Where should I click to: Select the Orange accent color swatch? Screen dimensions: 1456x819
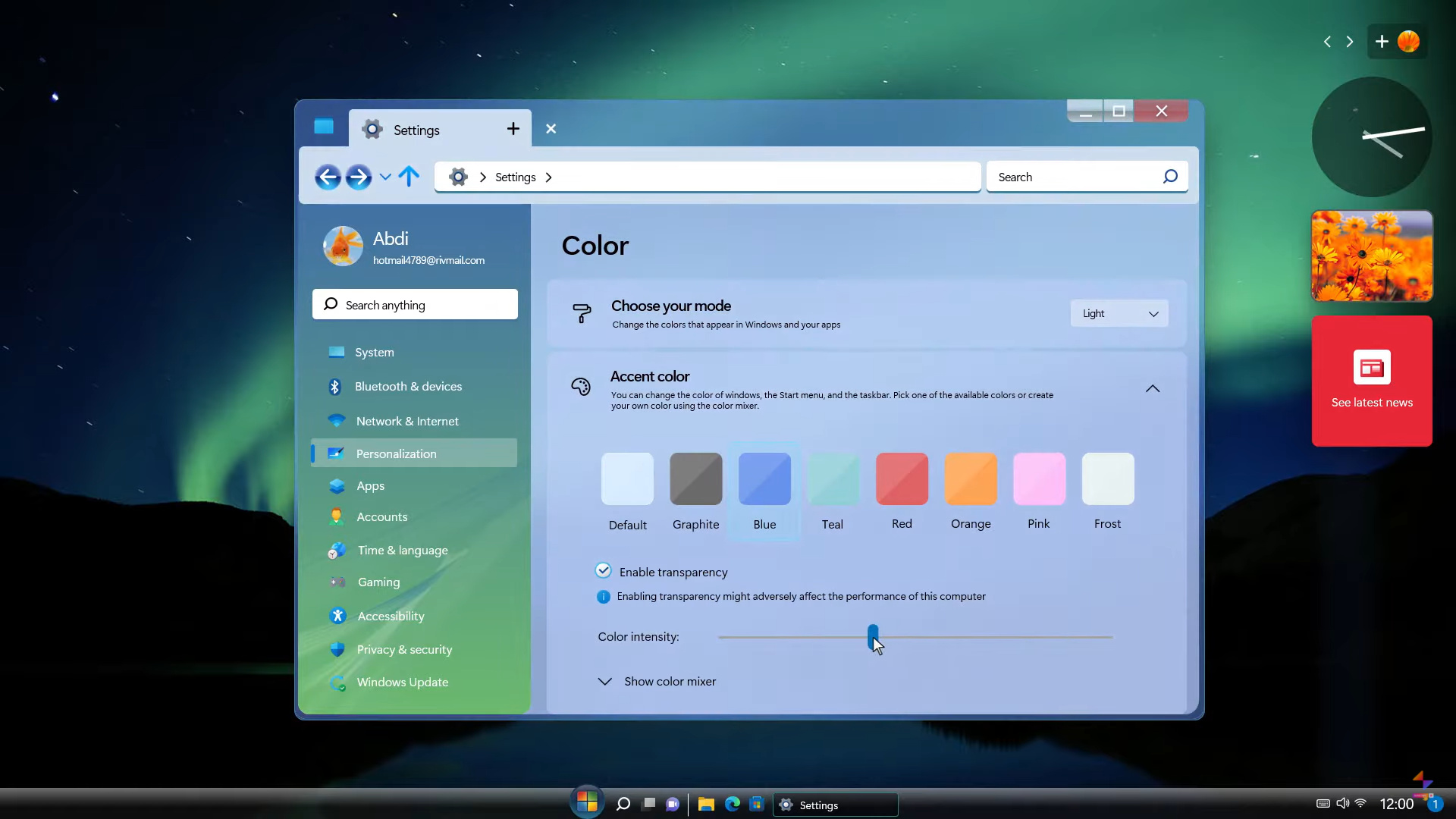click(x=971, y=479)
